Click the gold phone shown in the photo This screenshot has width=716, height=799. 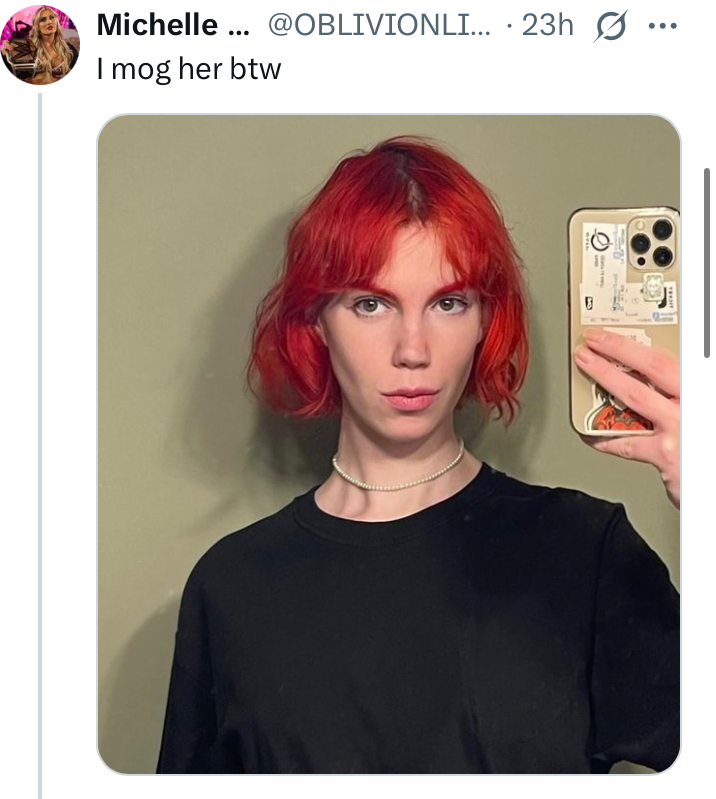[x=624, y=321]
